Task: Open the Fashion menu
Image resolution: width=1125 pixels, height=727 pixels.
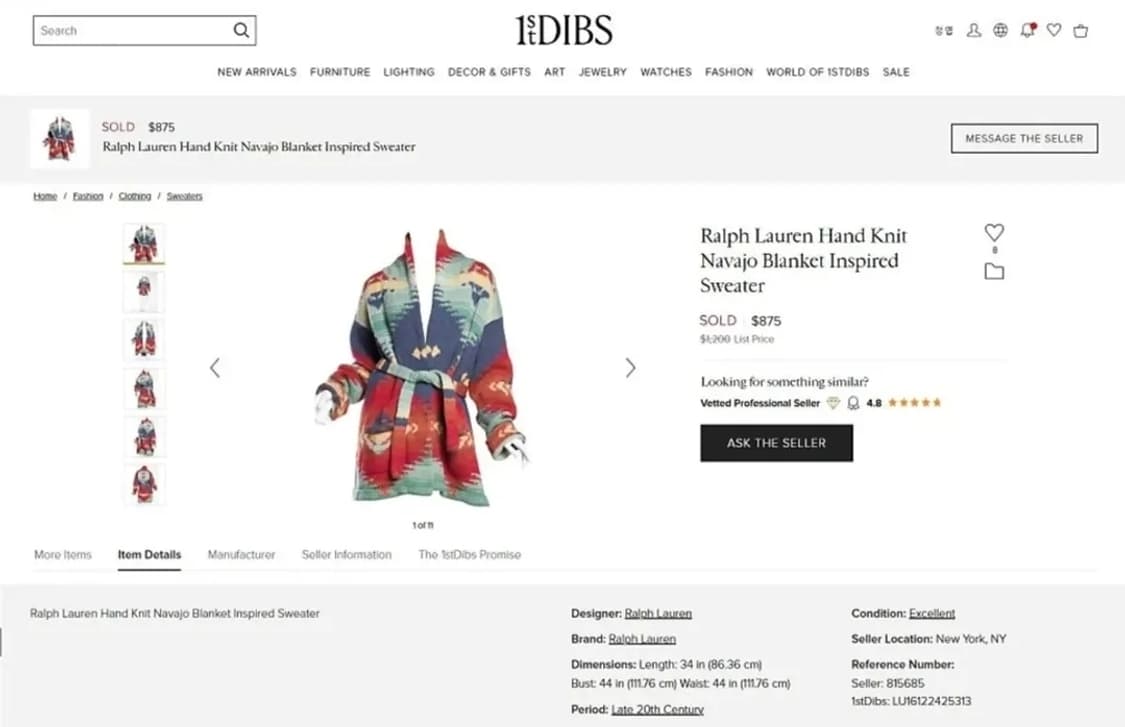Action: (x=729, y=72)
